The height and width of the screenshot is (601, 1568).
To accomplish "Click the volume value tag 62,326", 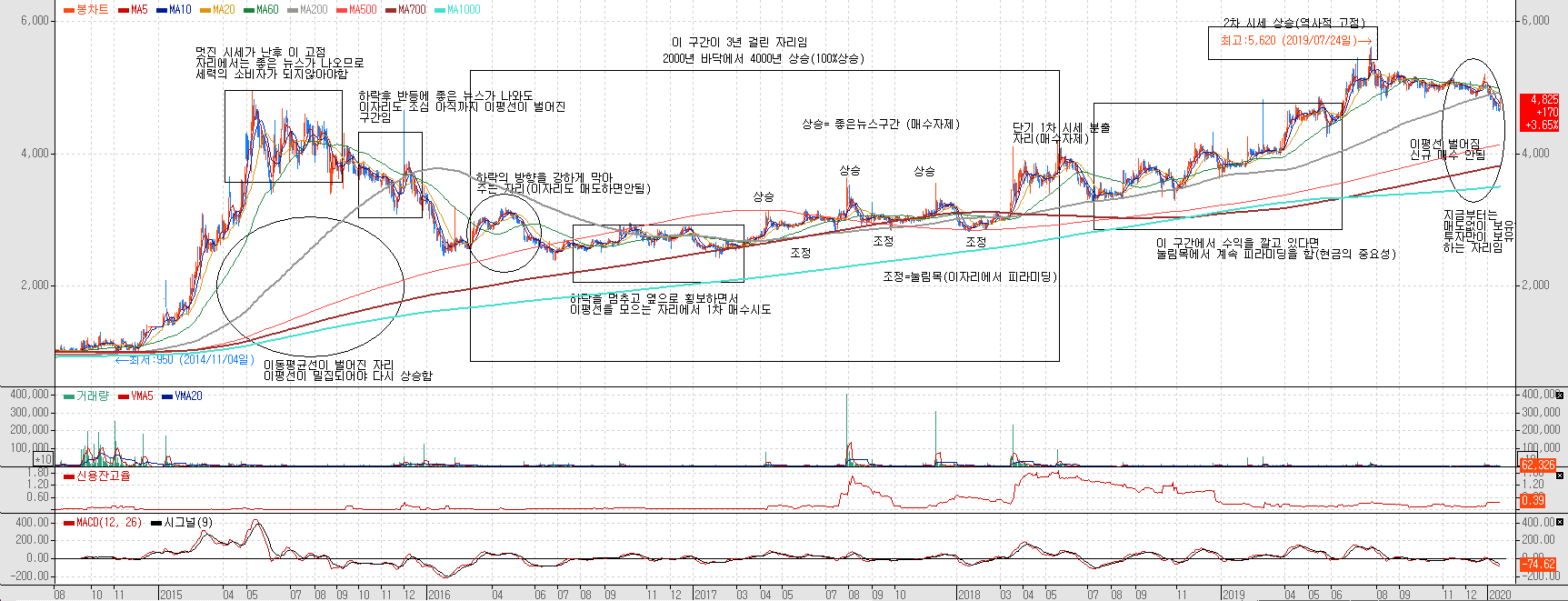I will pos(1537,465).
